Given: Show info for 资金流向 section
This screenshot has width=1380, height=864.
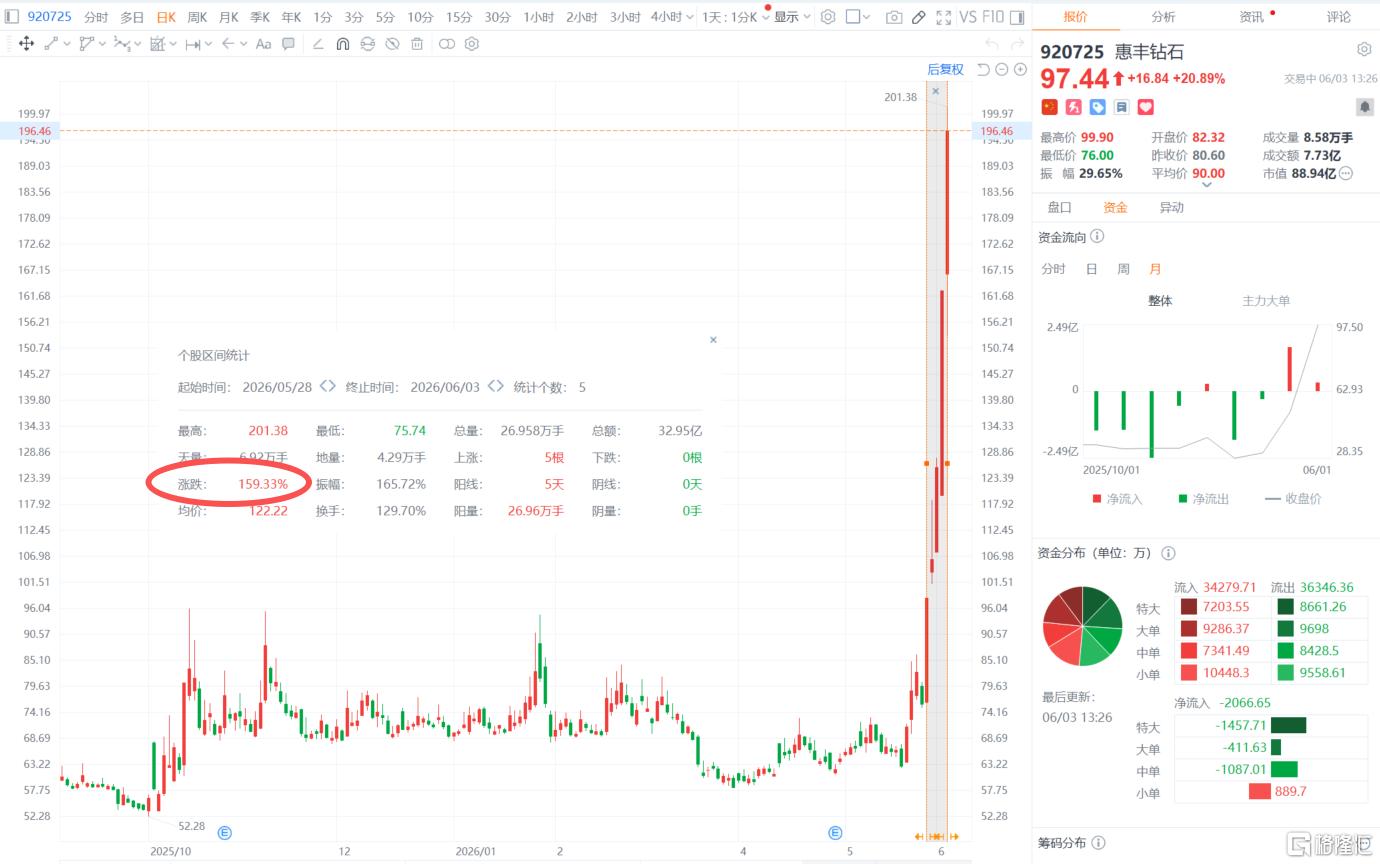Looking at the screenshot, I should 1097,237.
